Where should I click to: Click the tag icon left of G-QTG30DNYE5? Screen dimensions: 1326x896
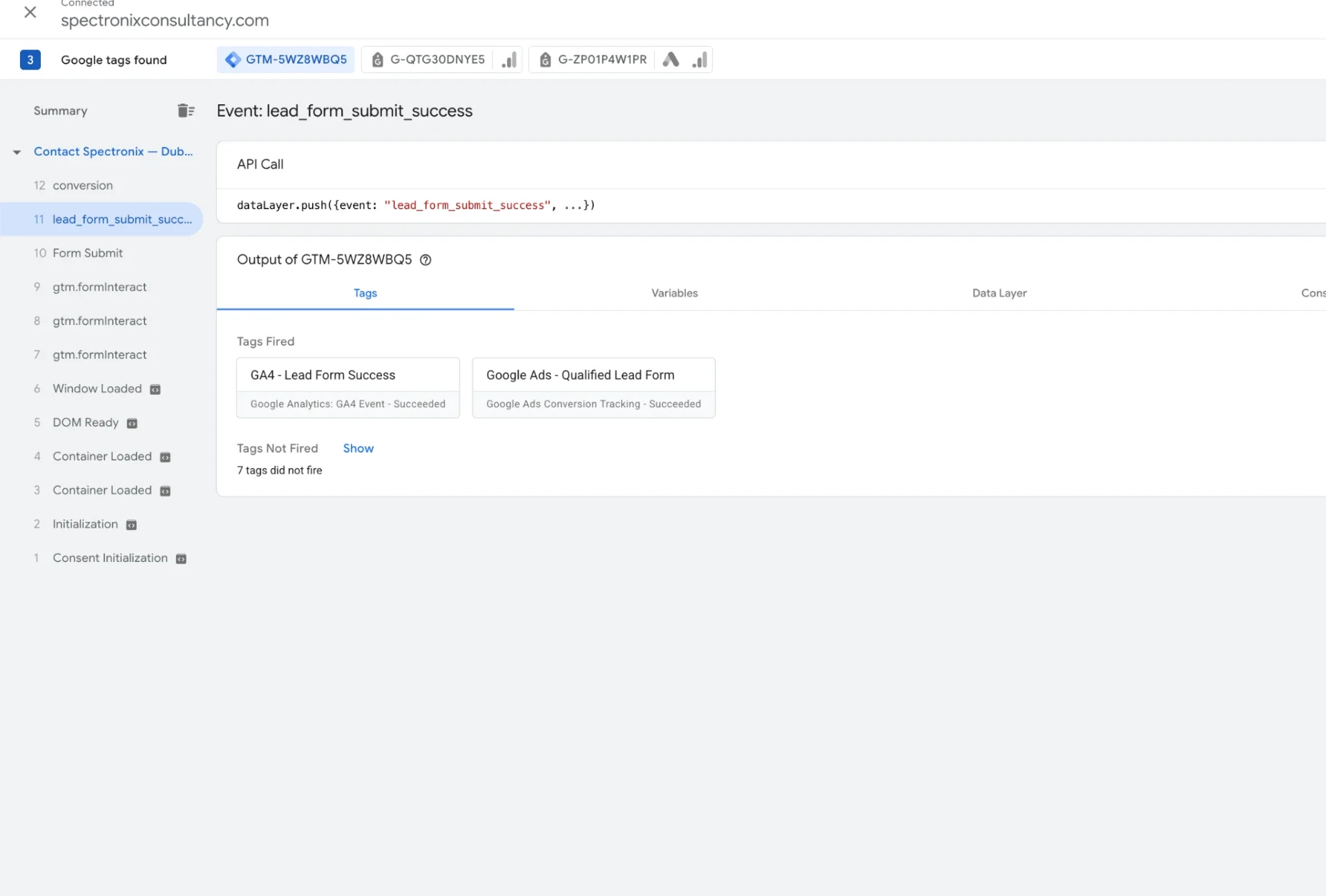coord(377,60)
